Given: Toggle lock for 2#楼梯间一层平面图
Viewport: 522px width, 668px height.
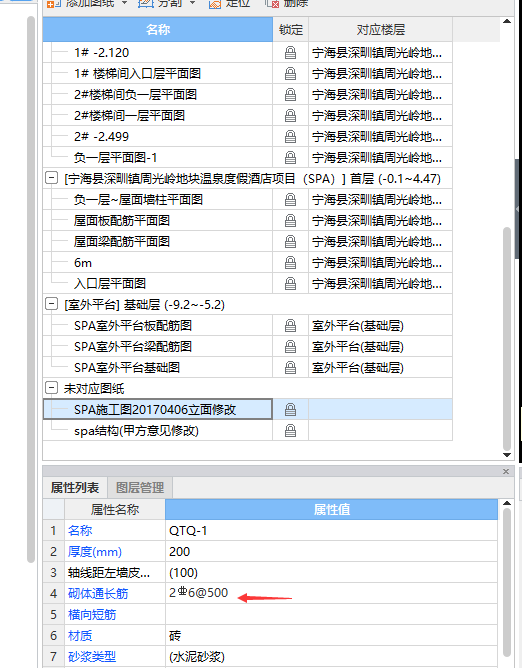Looking at the screenshot, I should click(x=290, y=115).
